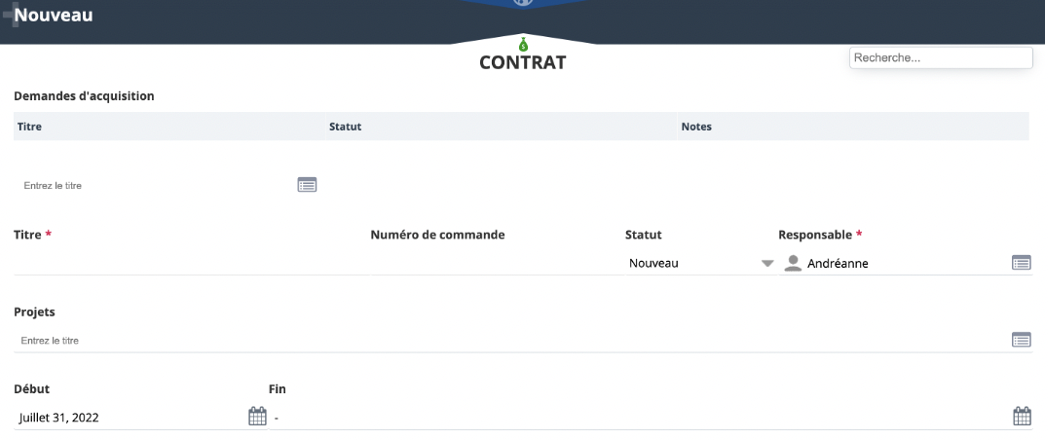This screenshot has height=440, width=1048.
Task: Sort by the Statut column header
Action: pyautogui.click(x=345, y=126)
